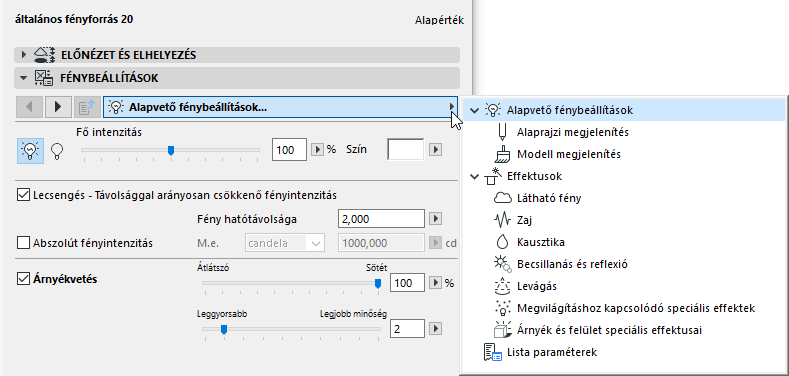Click the flare icon for Becsillanás és reflexió

(x=502, y=264)
